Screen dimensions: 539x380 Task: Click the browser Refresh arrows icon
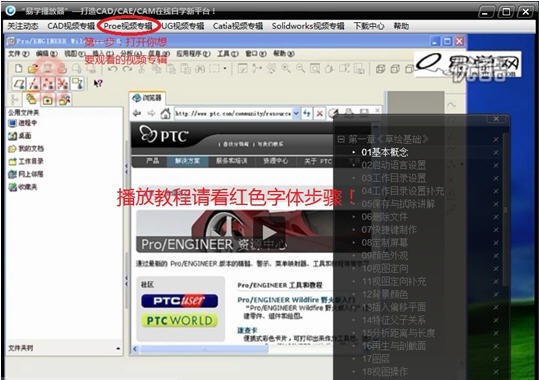(307, 113)
